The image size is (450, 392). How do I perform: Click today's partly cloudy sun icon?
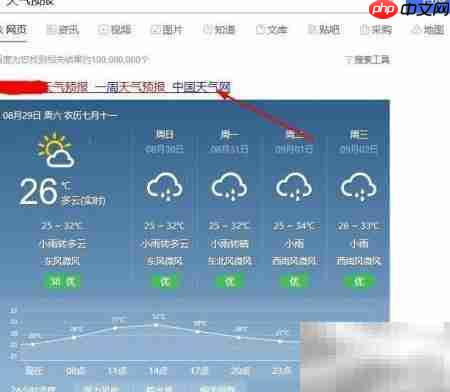point(56,150)
